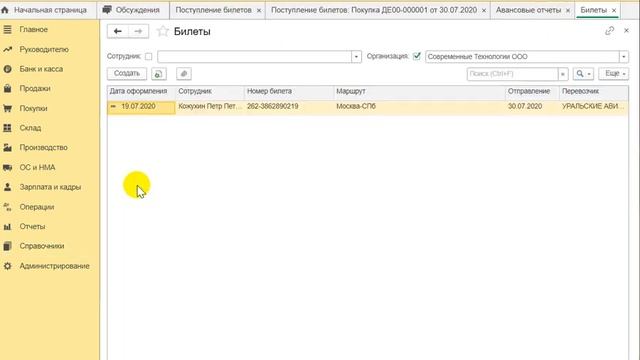
Task: Open the Еще menu
Action: 613,74
